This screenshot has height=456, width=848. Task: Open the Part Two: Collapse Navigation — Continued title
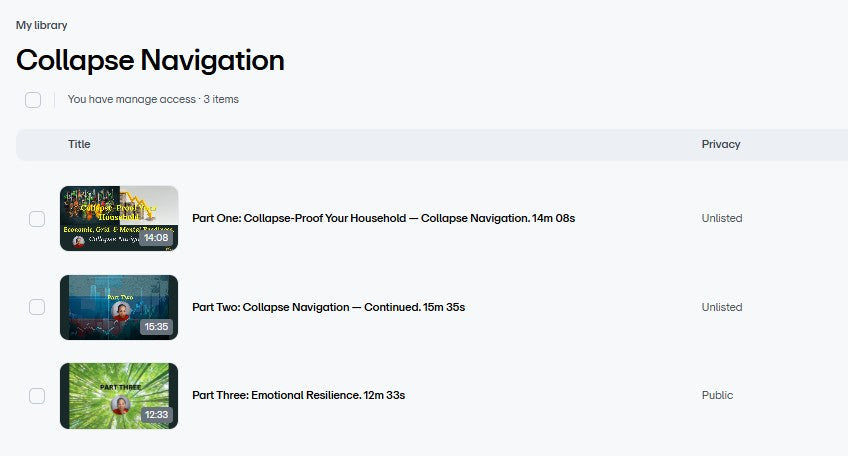click(x=328, y=307)
